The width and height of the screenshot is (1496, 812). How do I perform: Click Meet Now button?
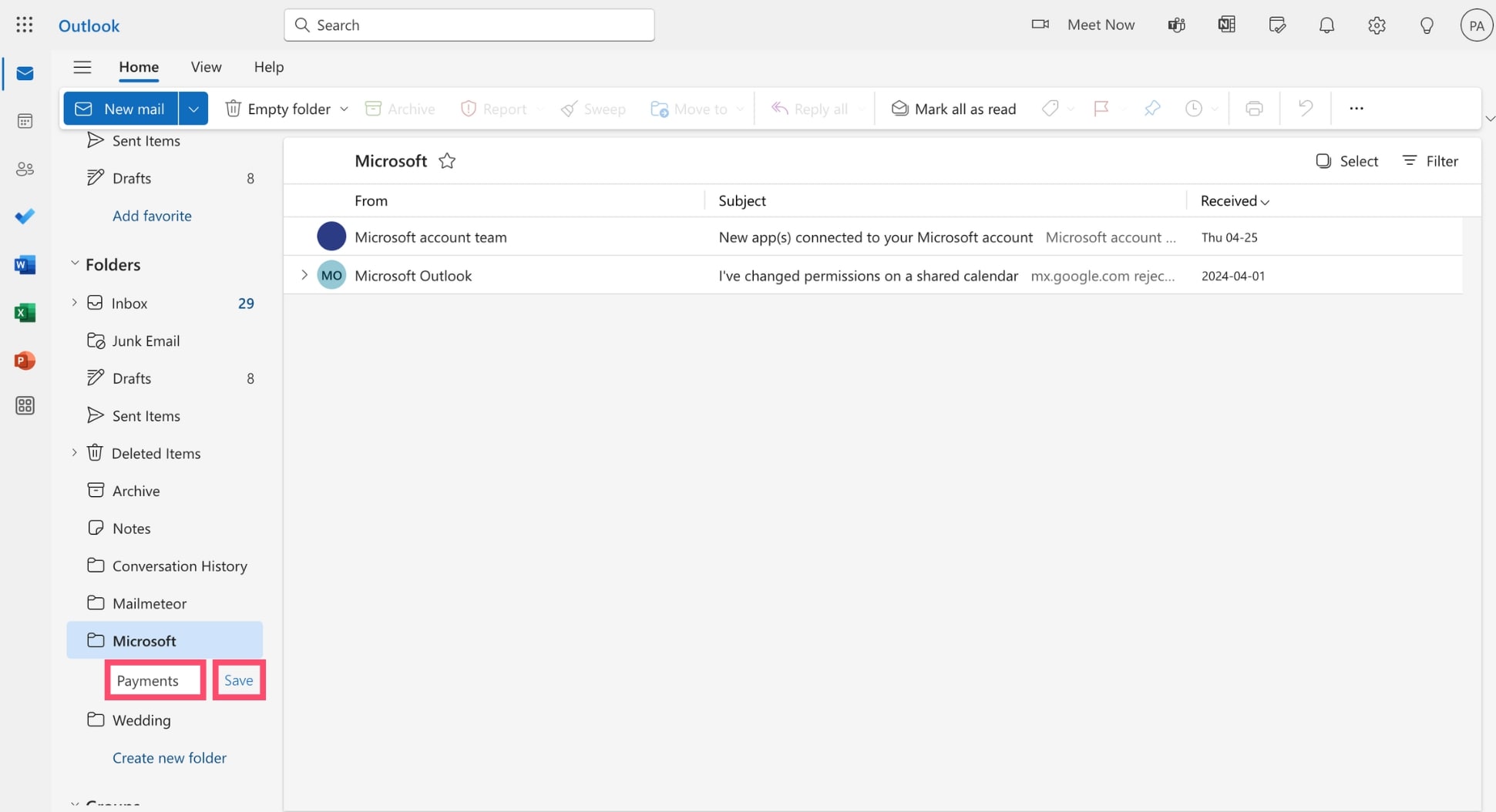point(1083,25)
